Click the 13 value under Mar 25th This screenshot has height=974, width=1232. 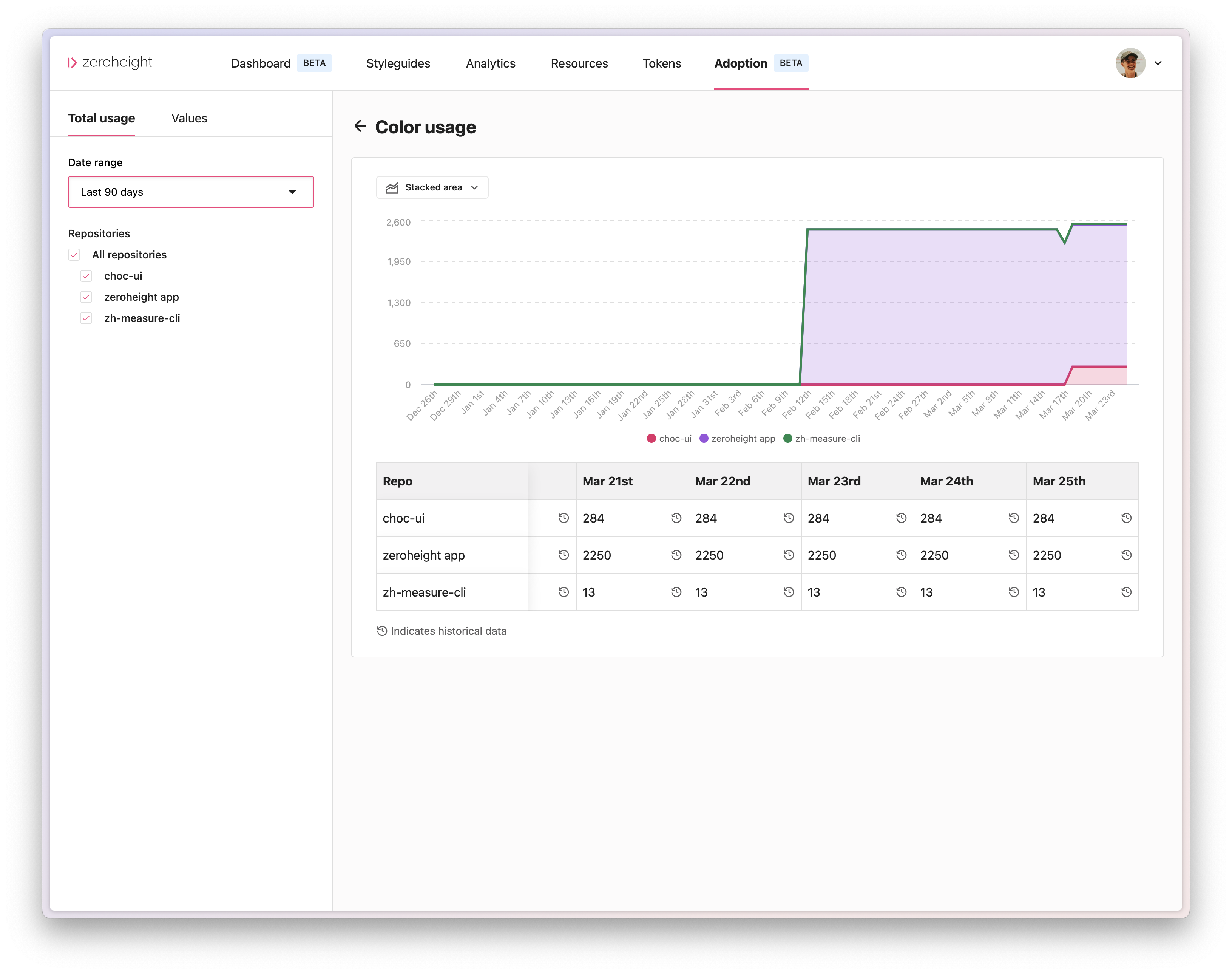point(1039,592)
